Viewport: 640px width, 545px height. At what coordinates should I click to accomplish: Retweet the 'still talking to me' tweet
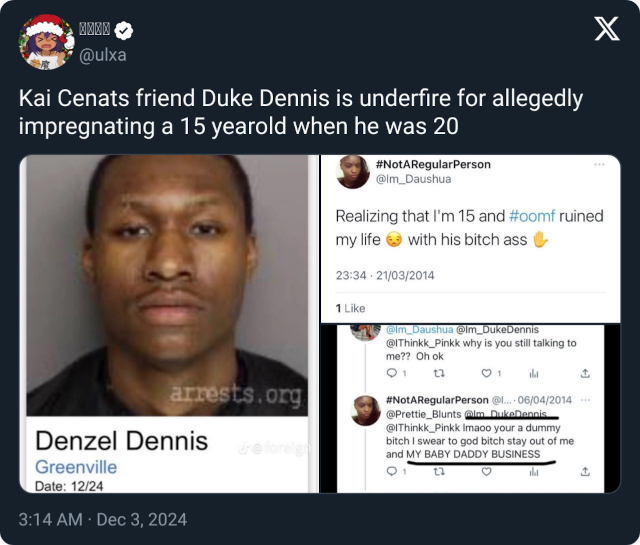438,373
